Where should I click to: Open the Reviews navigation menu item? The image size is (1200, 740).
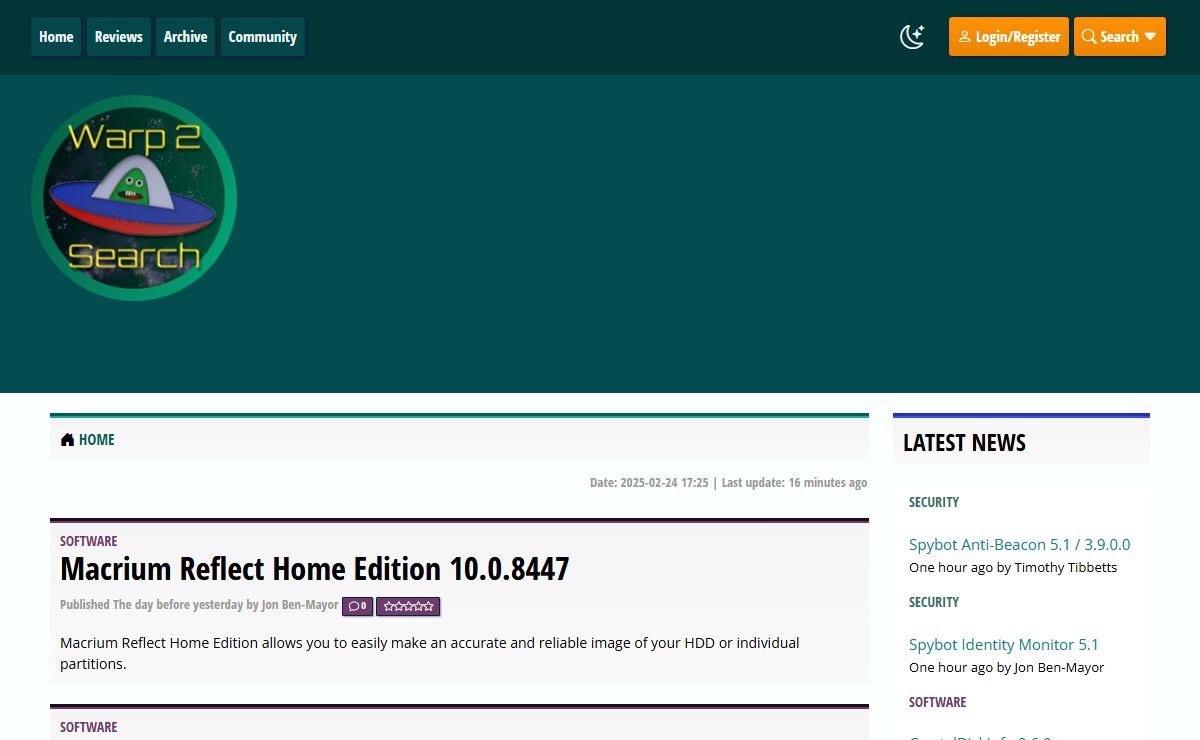[119, 37]
